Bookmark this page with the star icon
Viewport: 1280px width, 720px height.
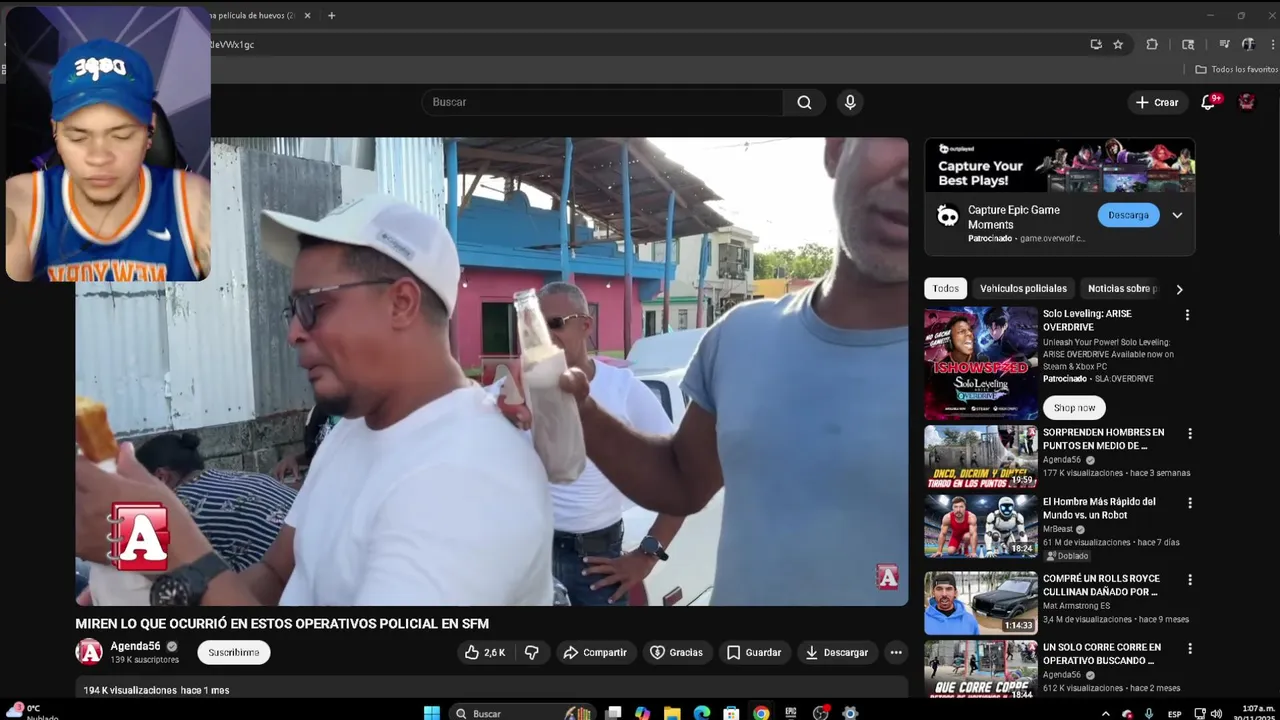1118,44
